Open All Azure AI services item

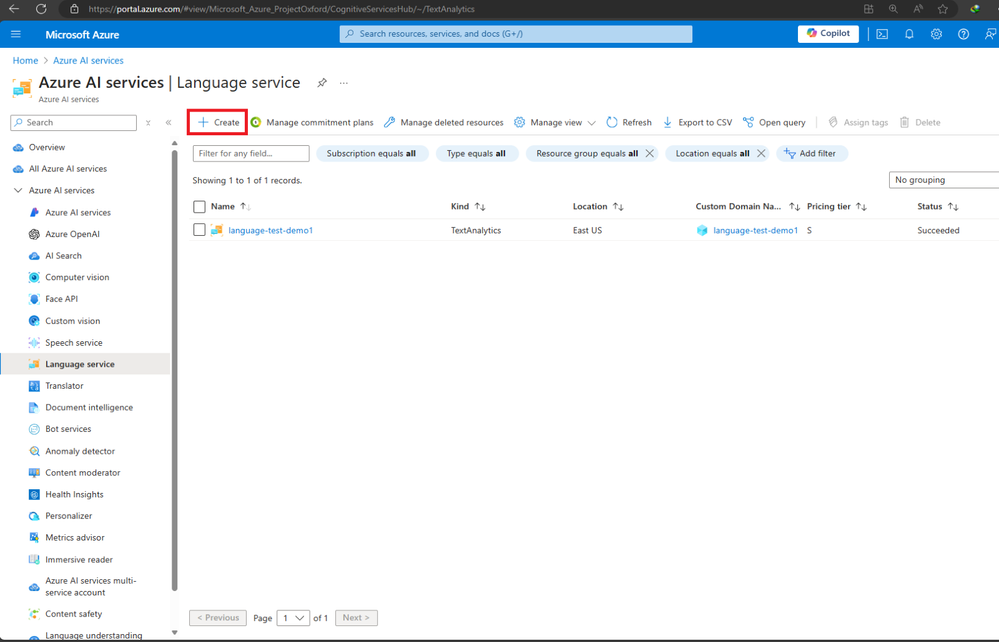coord(68,169)
